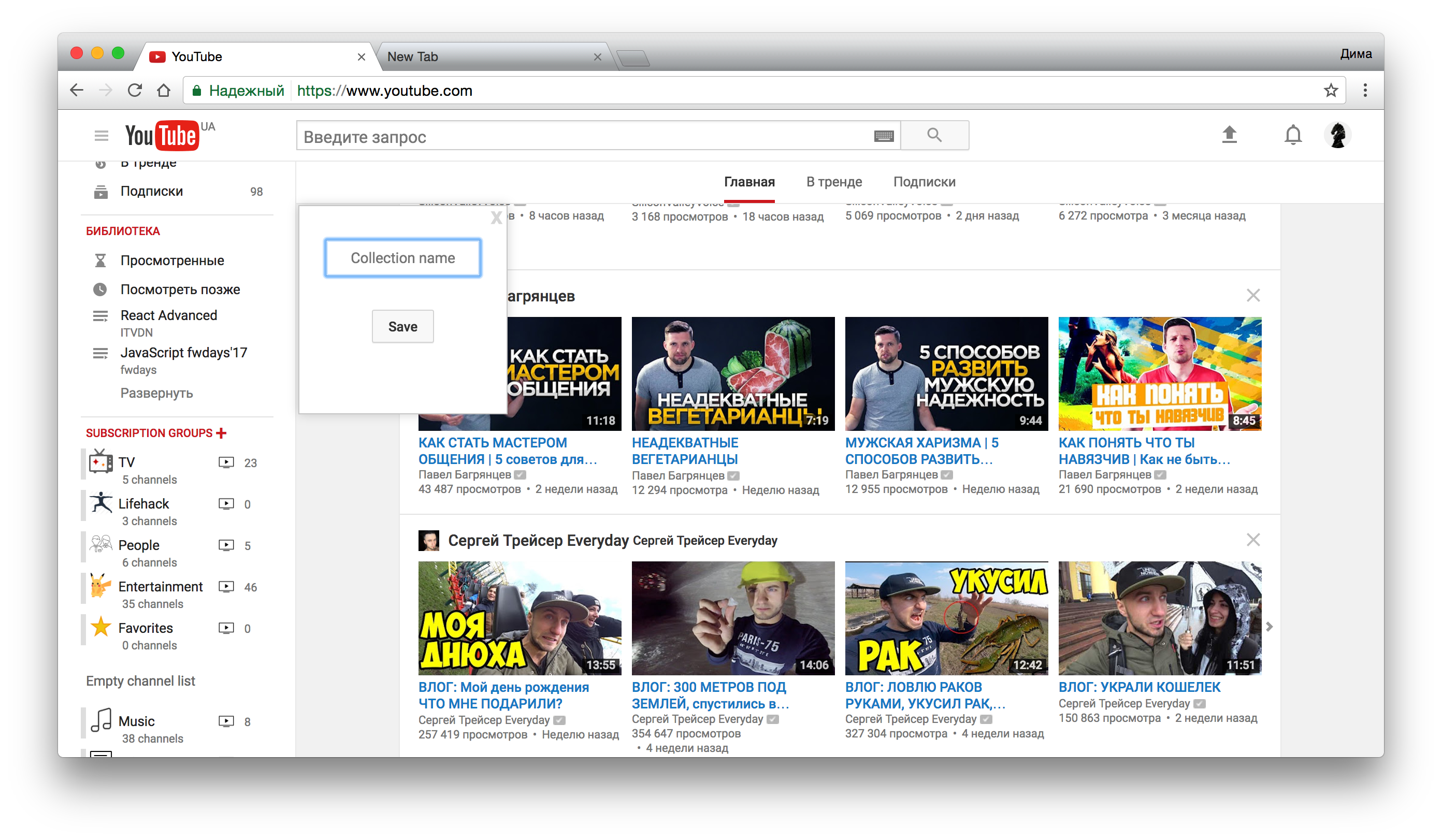Open a new browser tab
The image size is (1442, 840).
[633, 58]
